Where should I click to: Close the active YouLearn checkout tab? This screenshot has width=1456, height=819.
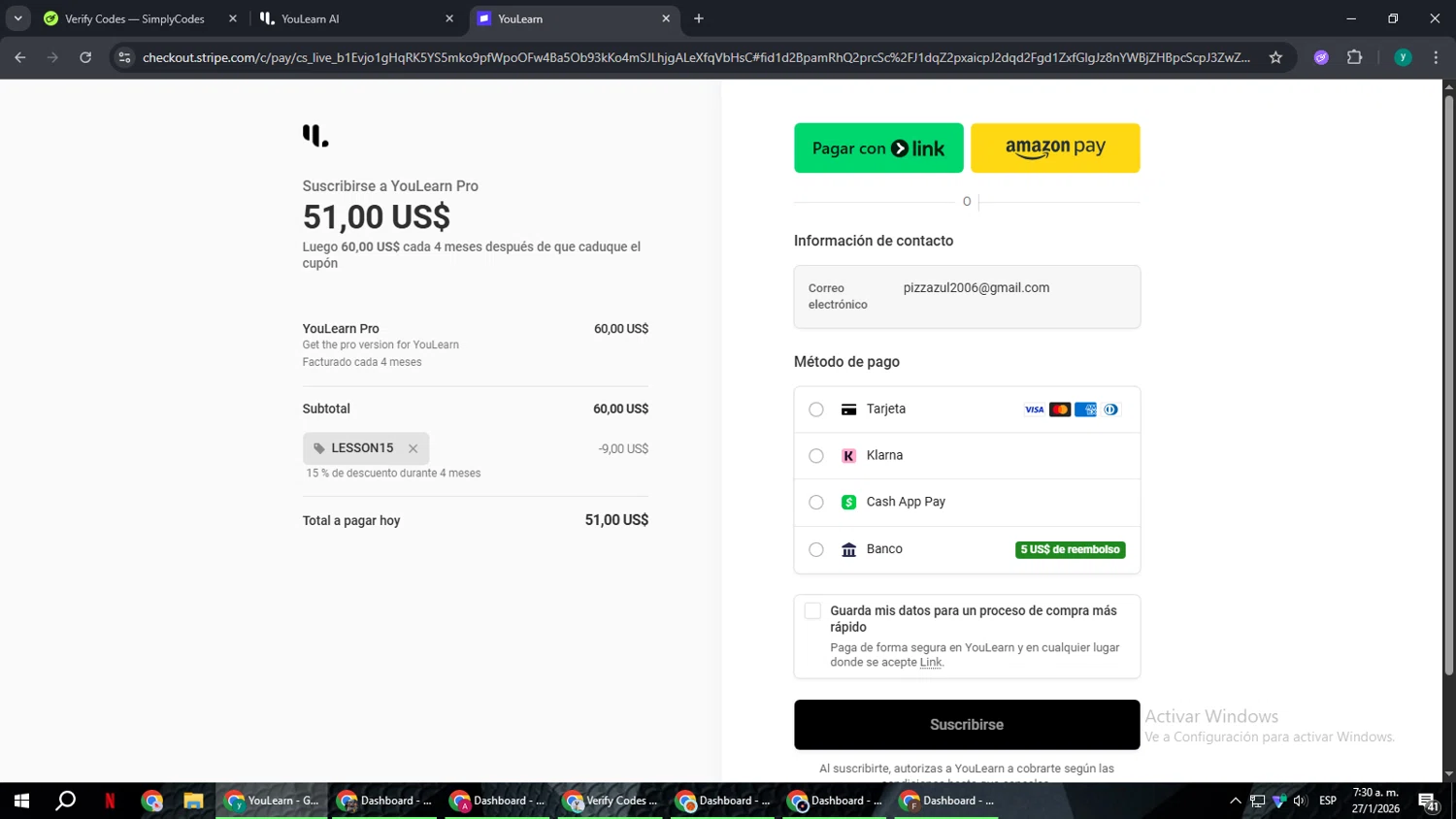(666, 18)
